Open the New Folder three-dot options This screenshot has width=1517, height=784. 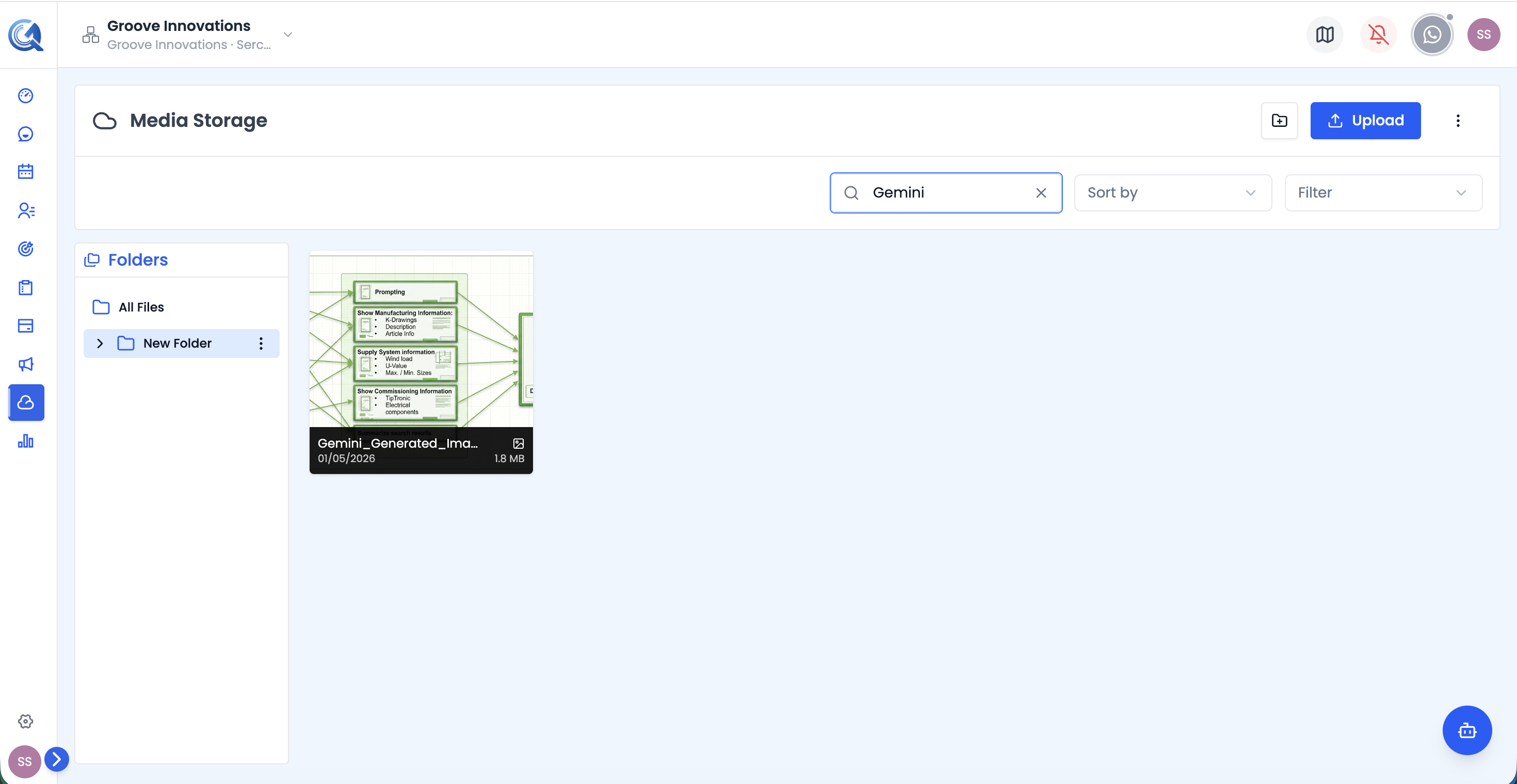click(261, 343)
